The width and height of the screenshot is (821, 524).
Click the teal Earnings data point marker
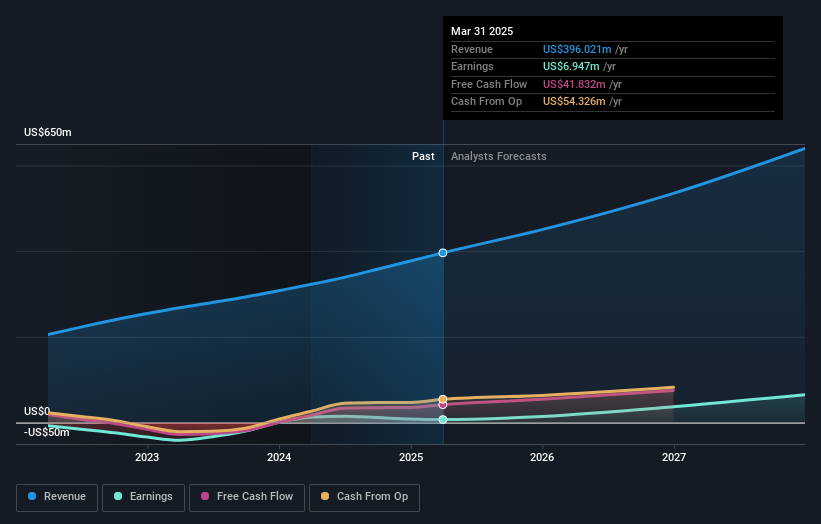click(443, 419)
